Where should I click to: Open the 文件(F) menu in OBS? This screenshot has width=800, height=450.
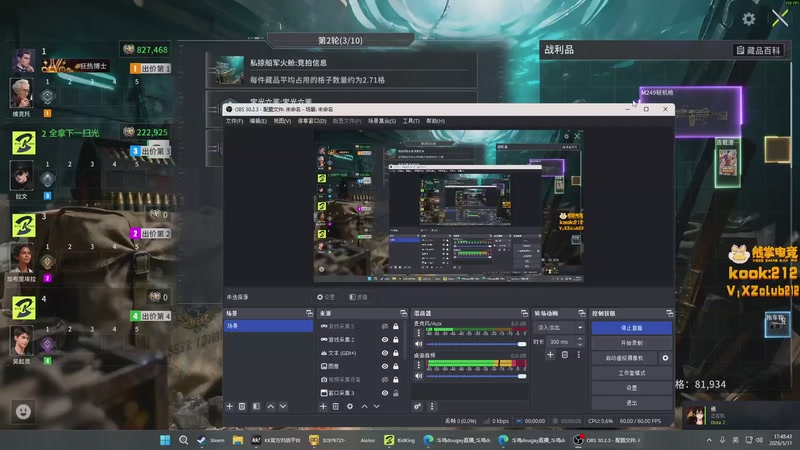(234, 121)
